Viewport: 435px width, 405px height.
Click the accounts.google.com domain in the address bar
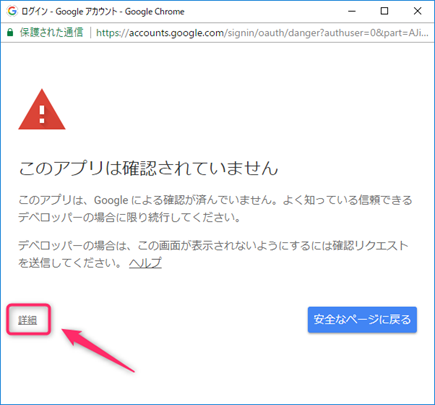click(176, 33)
